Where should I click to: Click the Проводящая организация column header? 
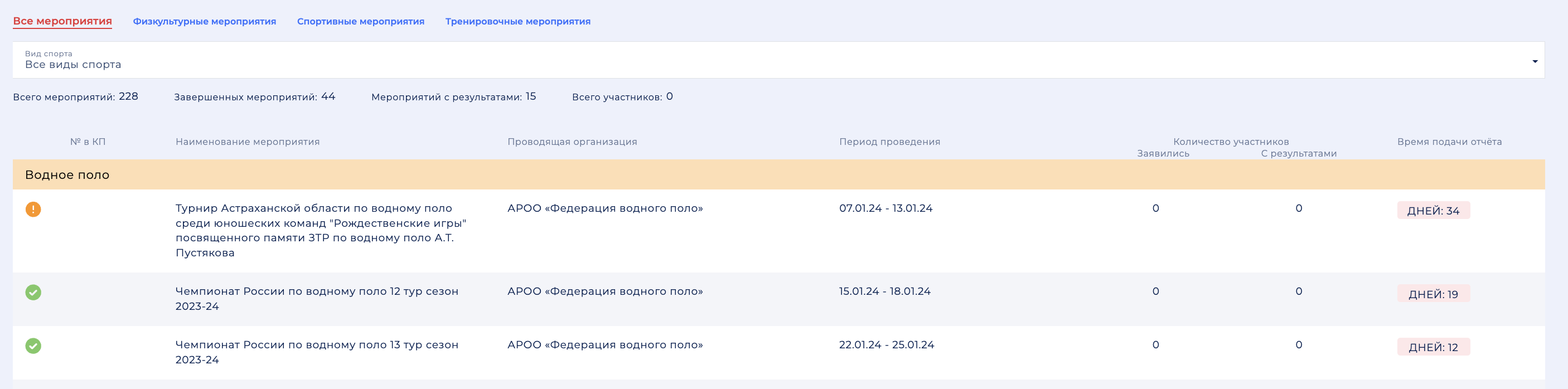pyautogui.click(x=572, y=142)
